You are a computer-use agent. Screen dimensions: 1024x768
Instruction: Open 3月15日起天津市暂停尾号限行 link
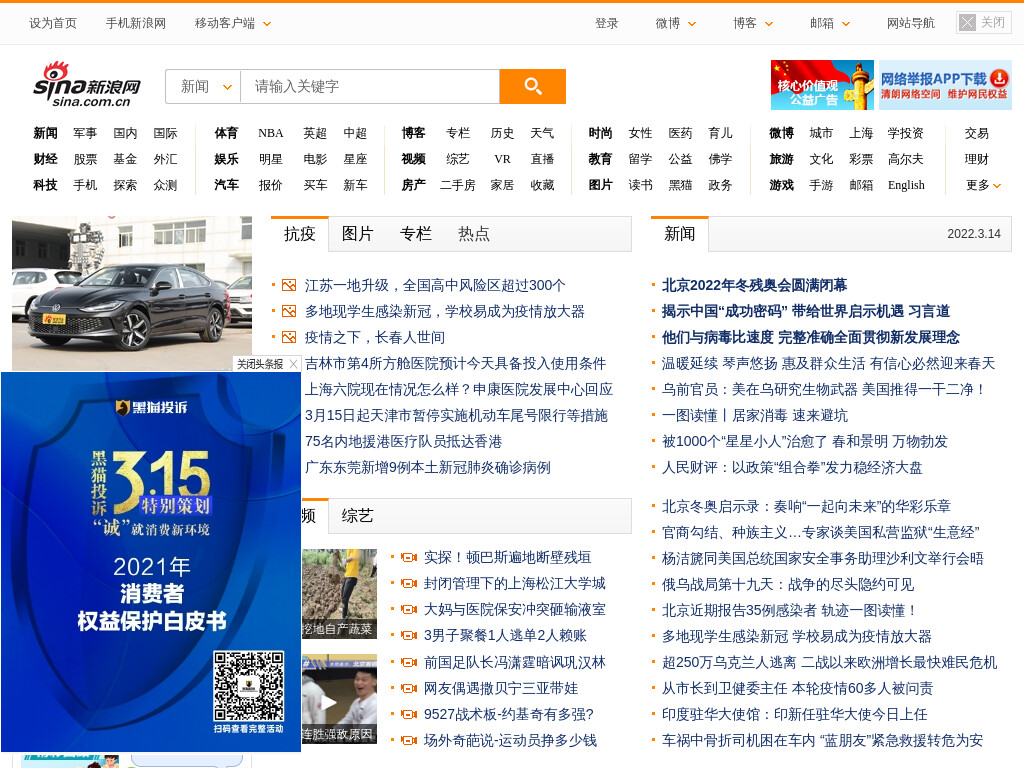(x=456, y=416)
